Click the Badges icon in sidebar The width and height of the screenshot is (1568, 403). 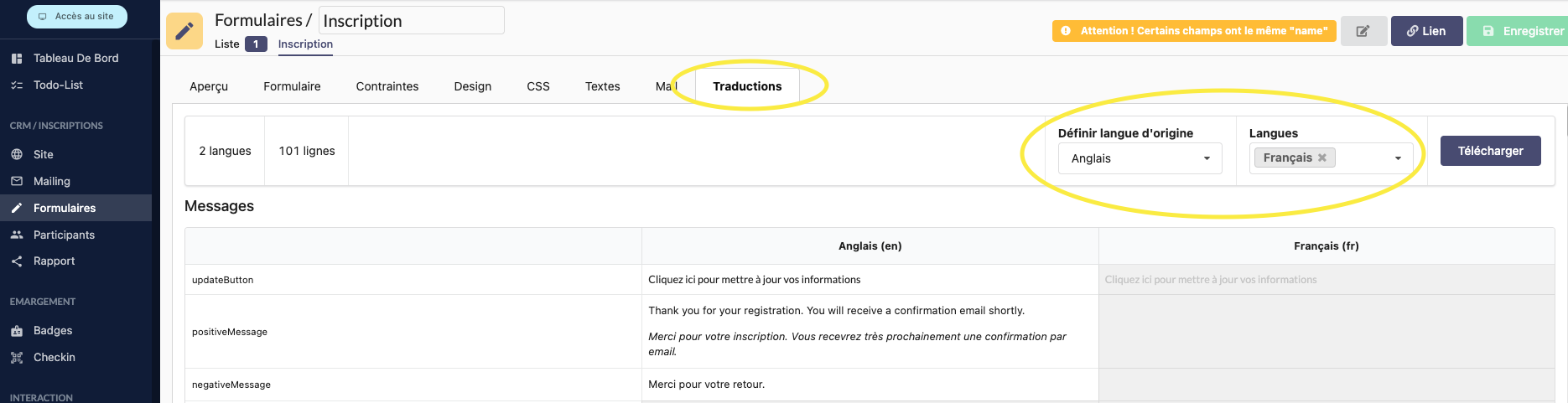[x=17, y=331]
